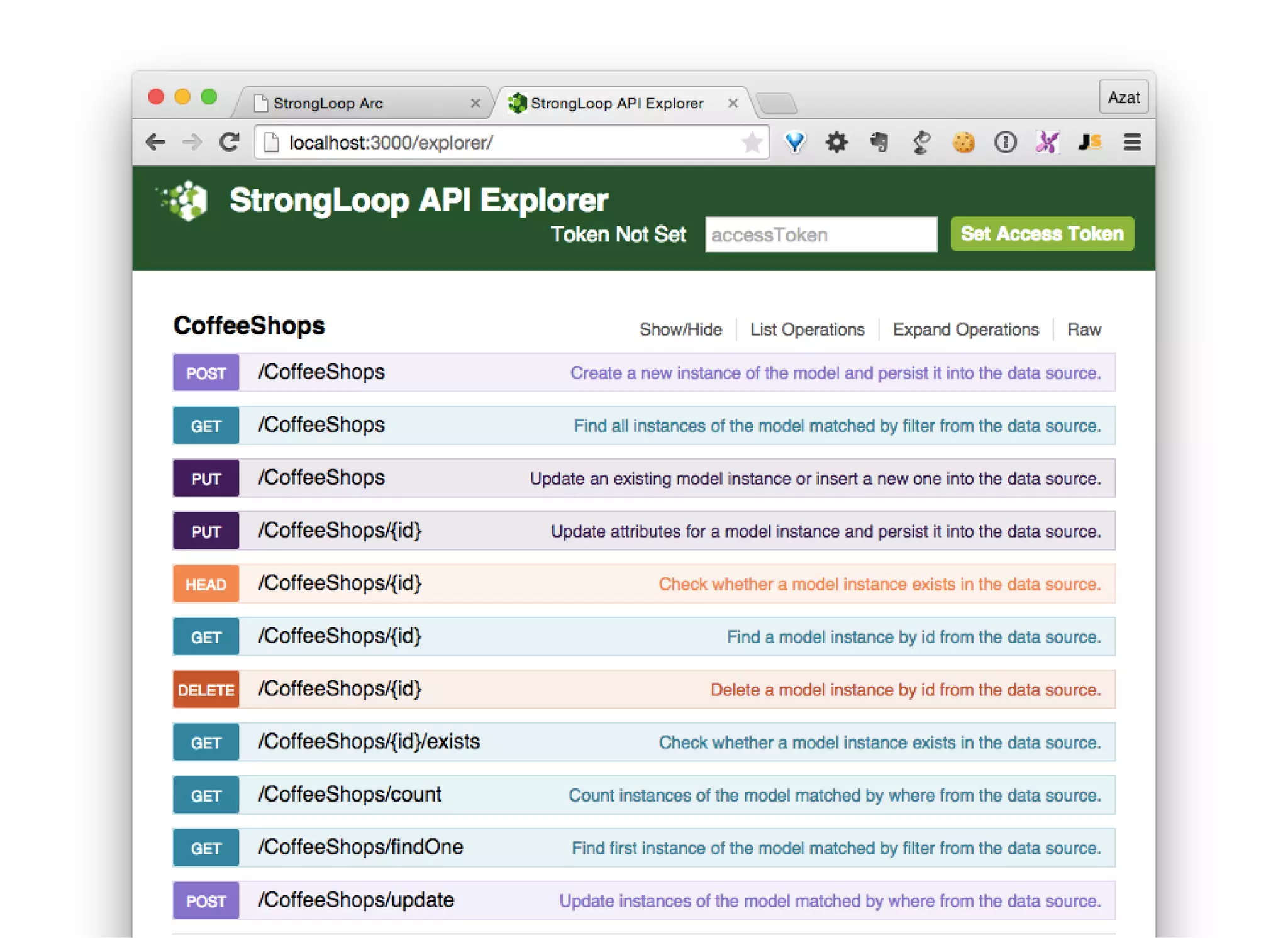
Task: Expand the PUT /CoffeeShops/{id} operation
Action: tap(644, 531)
